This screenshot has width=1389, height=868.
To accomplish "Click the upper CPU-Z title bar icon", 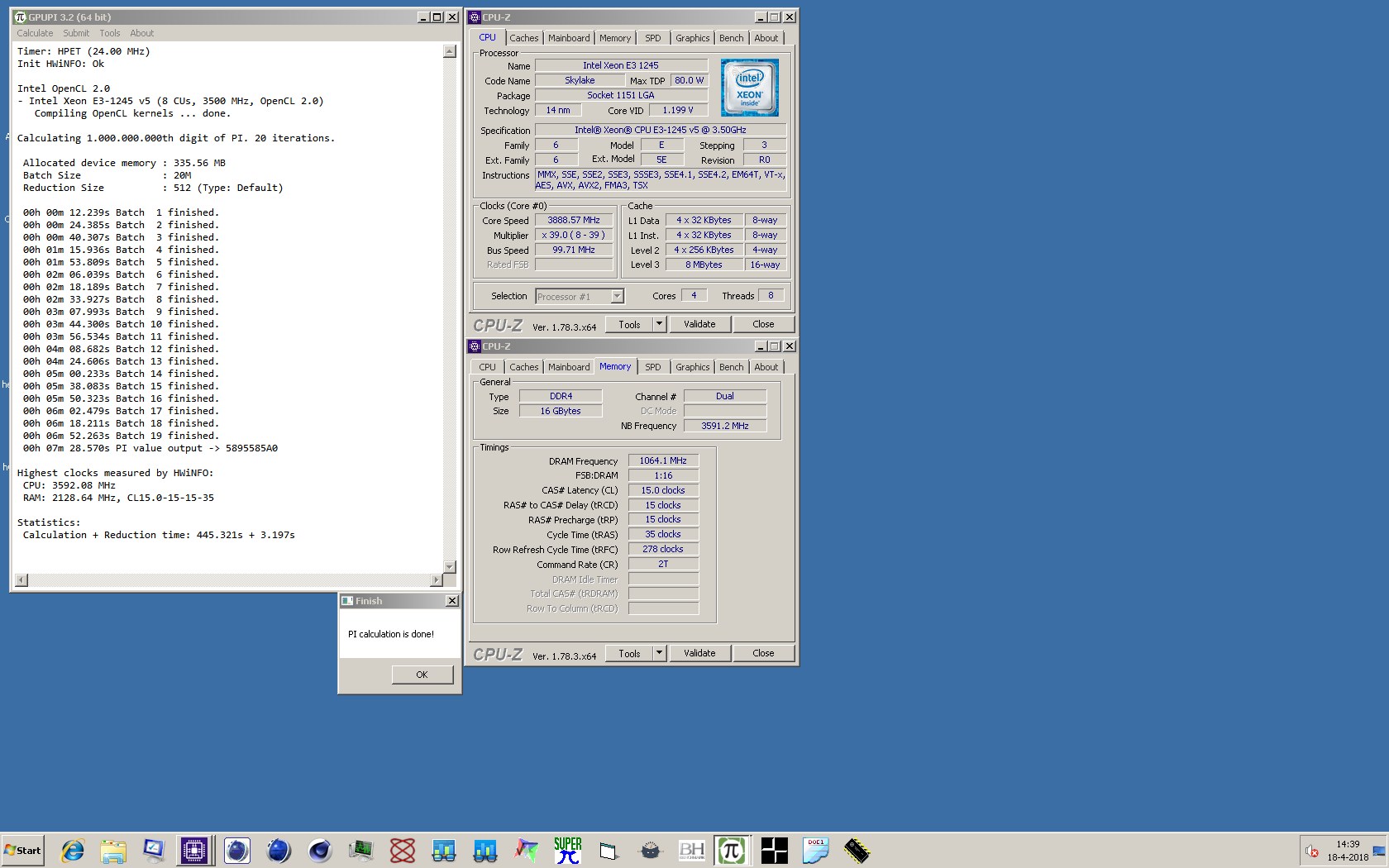I will [x=475, y=17].
